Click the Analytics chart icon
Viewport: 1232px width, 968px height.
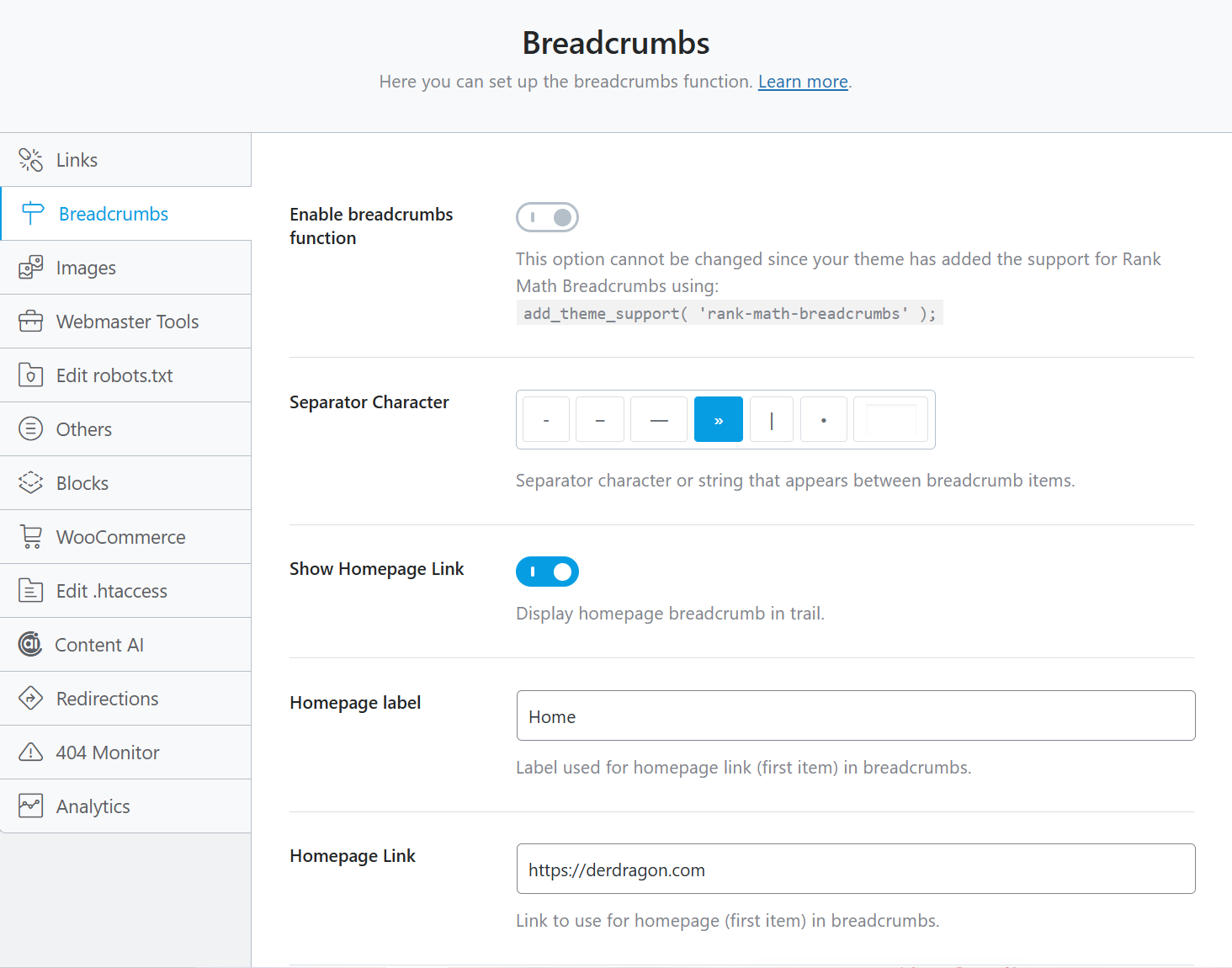(x=31, y=806)
